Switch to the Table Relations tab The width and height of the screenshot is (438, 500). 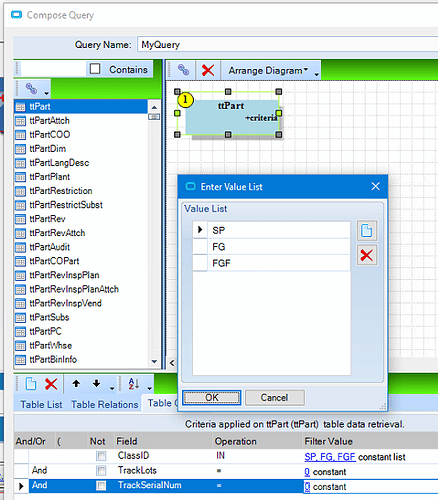[105, 405]
